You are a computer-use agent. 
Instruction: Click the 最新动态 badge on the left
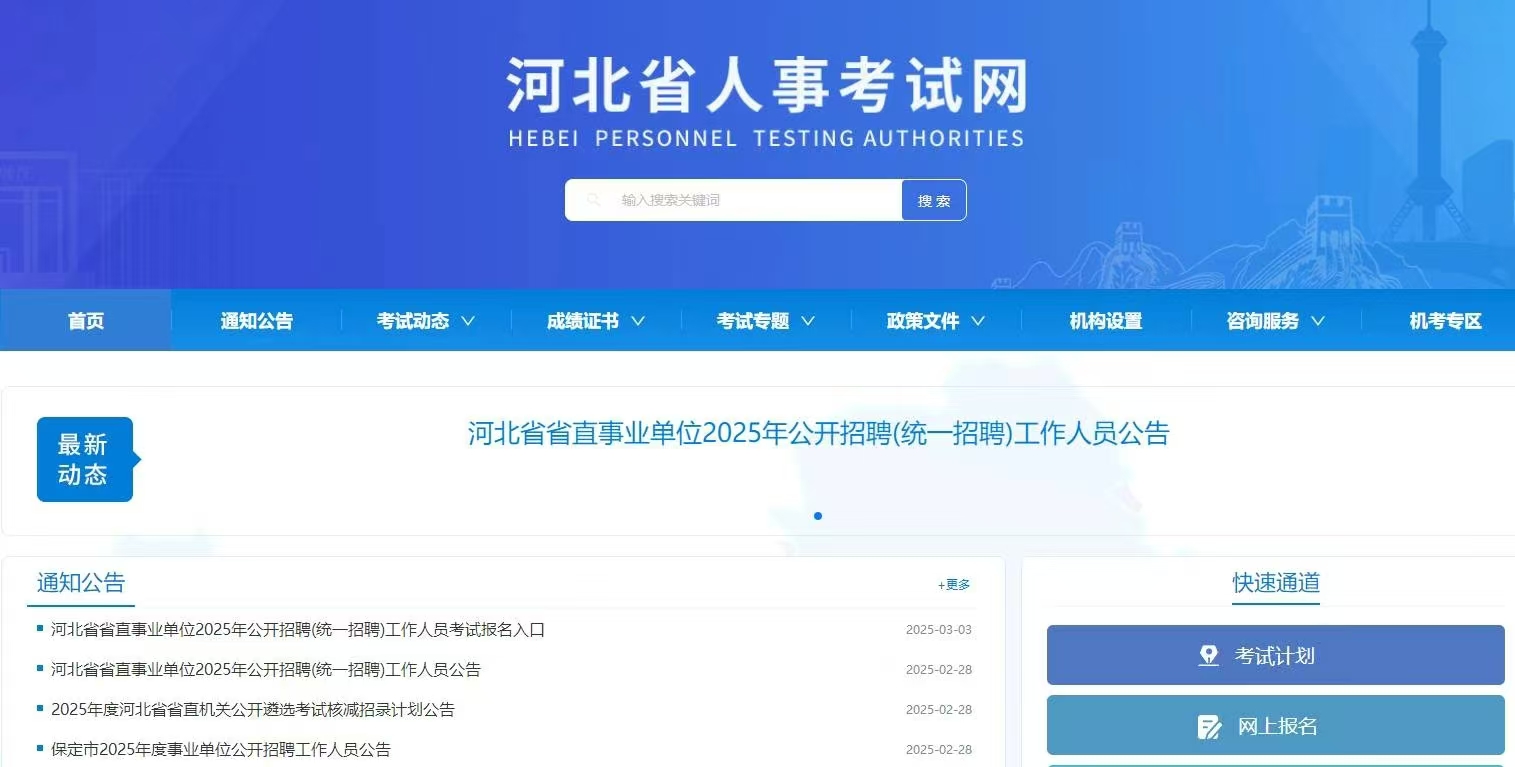(85, 458)
